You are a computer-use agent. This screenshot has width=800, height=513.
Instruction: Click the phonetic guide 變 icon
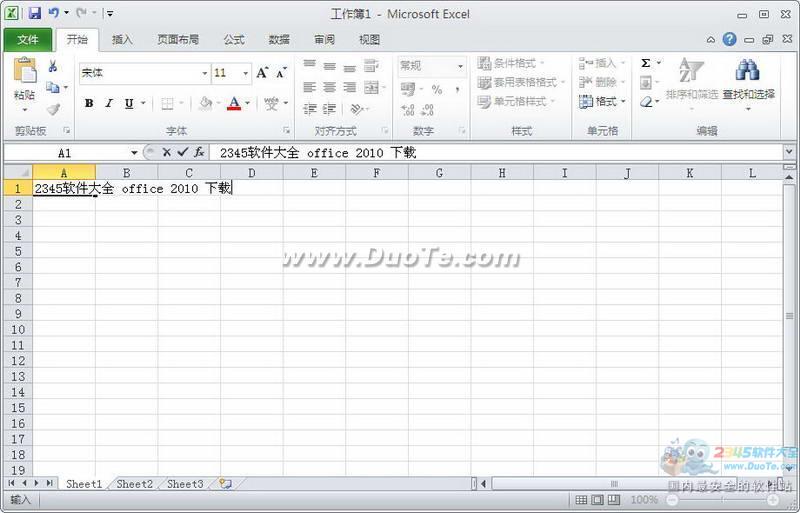(271, 104)
